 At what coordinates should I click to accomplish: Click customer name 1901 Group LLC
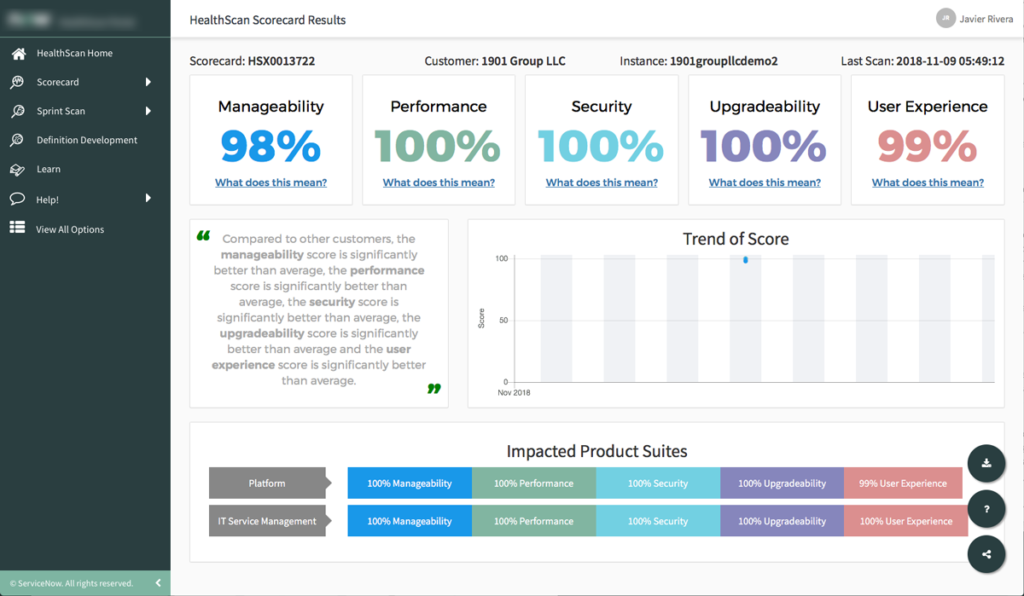tap(523, 61)
